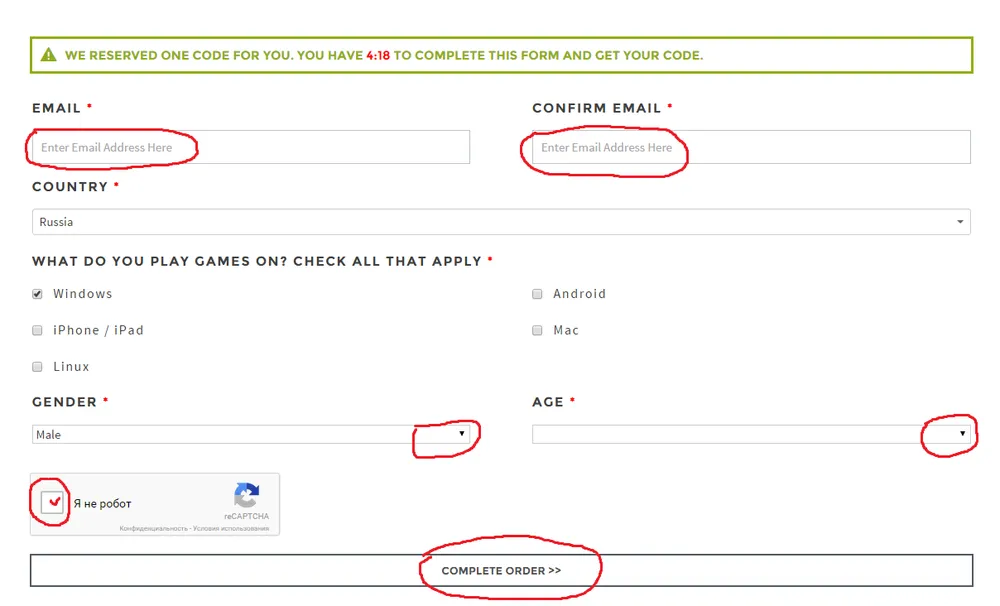Click the warning triangle icon in banner
The height and width of the screenshot is (606, 1000).
click(x=48, y=55)
